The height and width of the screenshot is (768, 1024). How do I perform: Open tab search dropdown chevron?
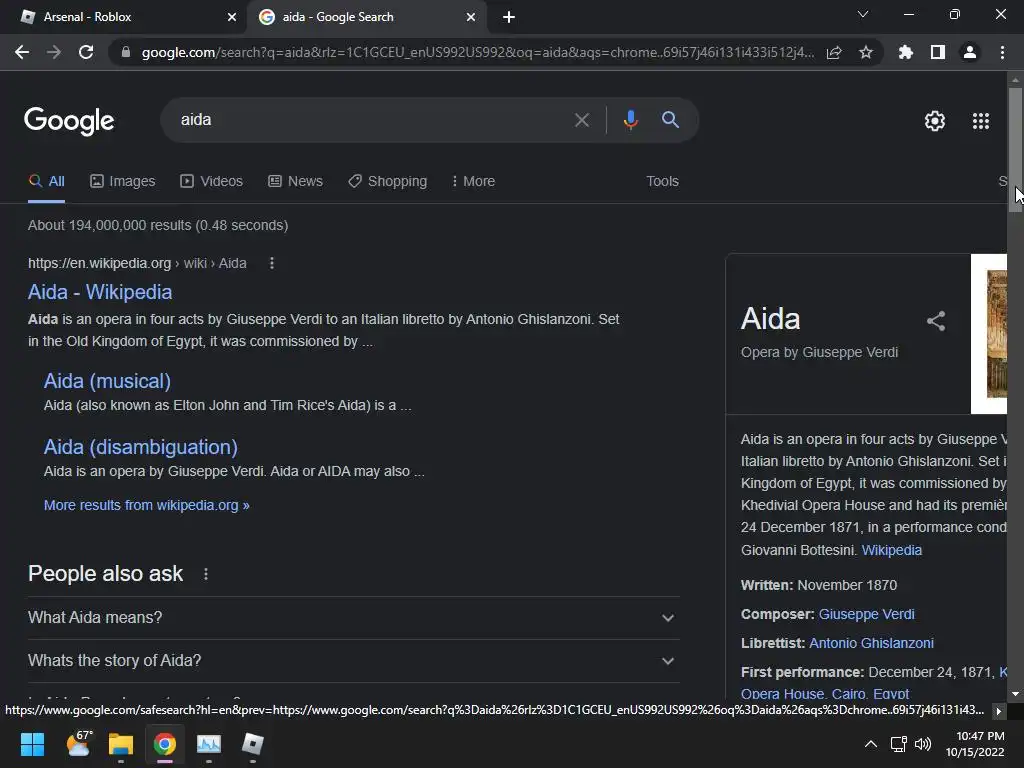[863, 14]
